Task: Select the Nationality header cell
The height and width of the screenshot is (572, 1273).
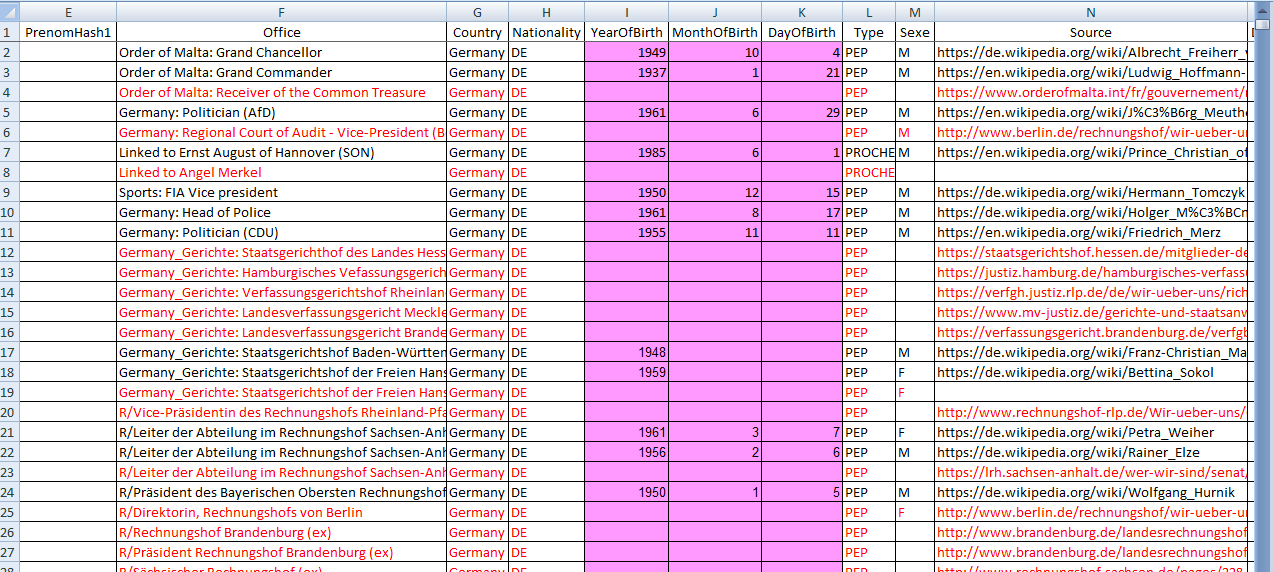Action: pyautogui.click(x=546, y=32)
